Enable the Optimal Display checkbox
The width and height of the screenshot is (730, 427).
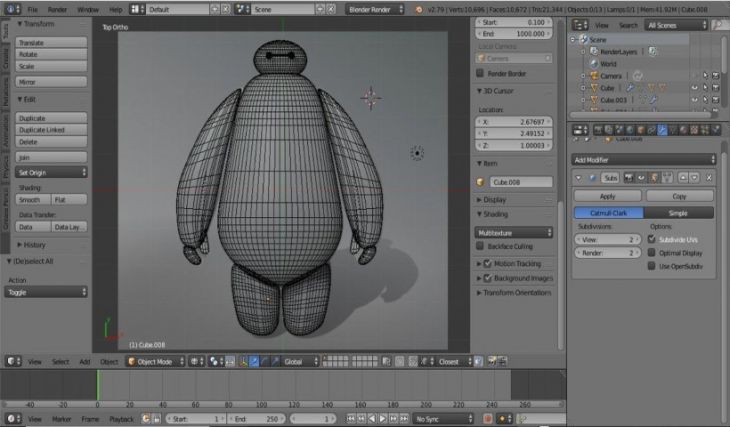click(x=652, y=253)
